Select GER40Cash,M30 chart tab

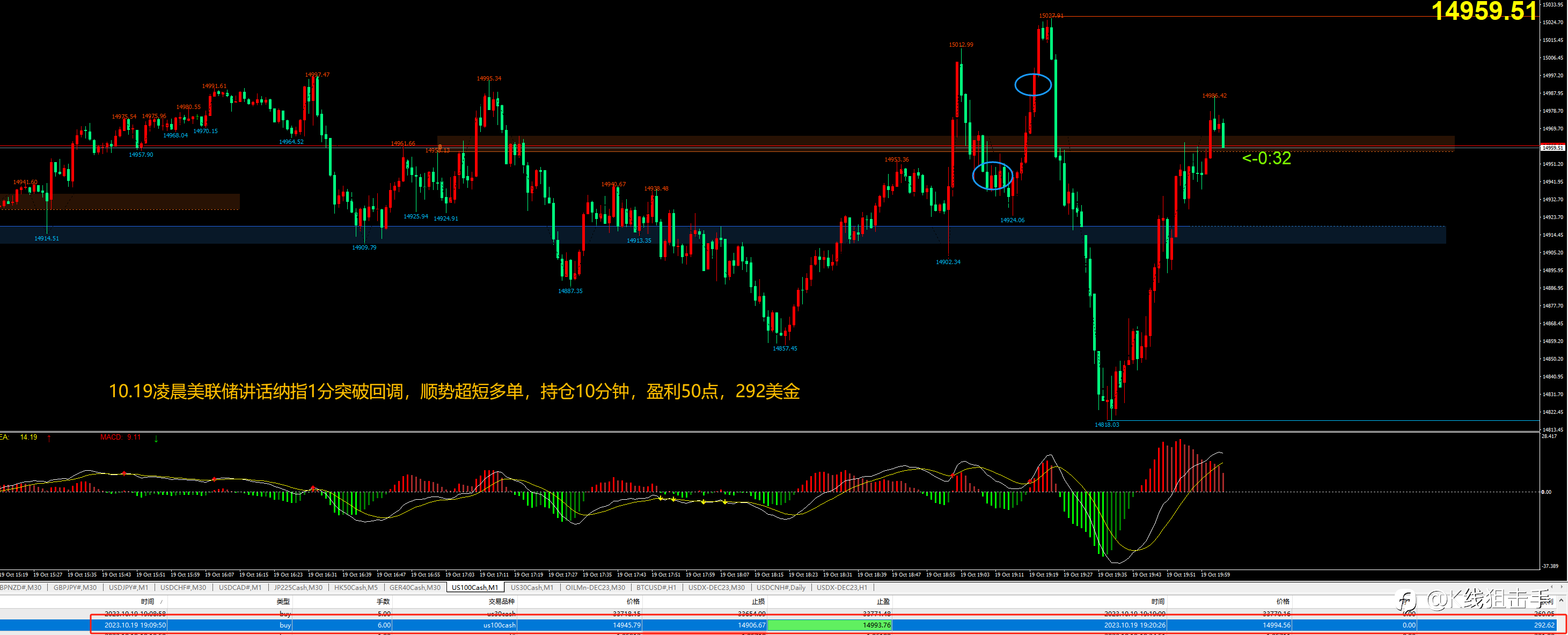click(414, 588)
